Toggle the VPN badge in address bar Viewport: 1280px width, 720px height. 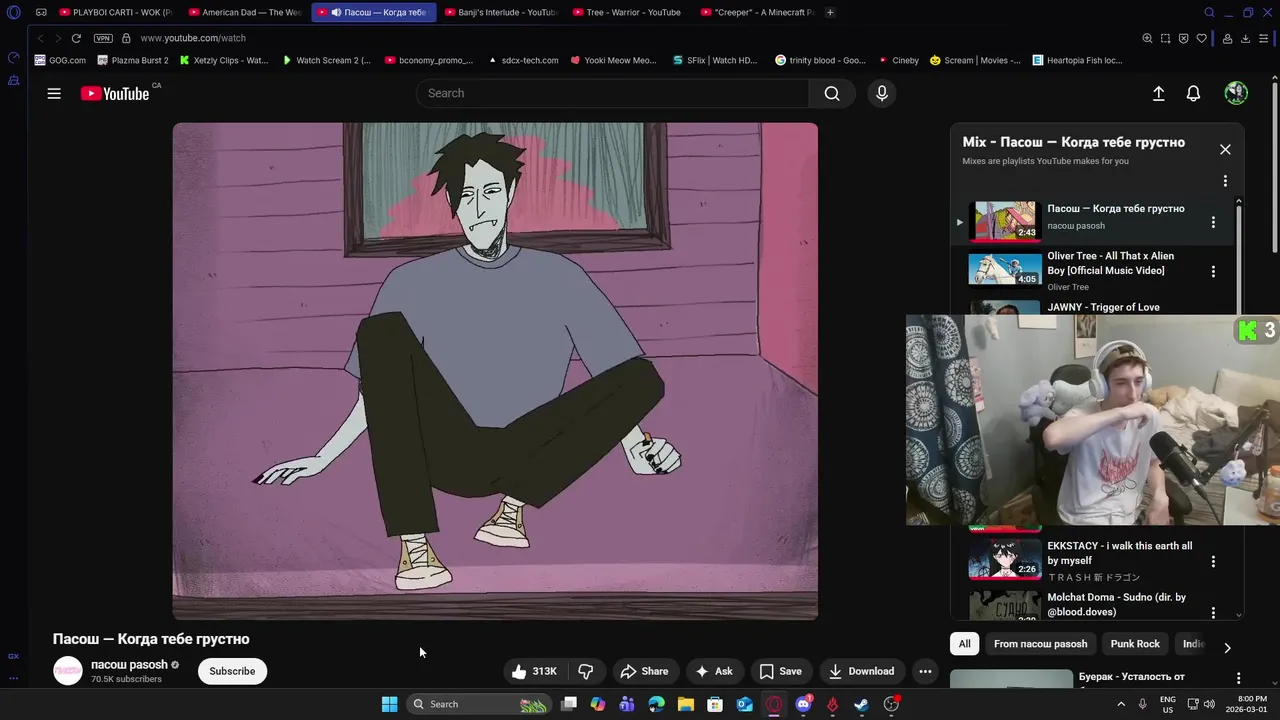103,38
